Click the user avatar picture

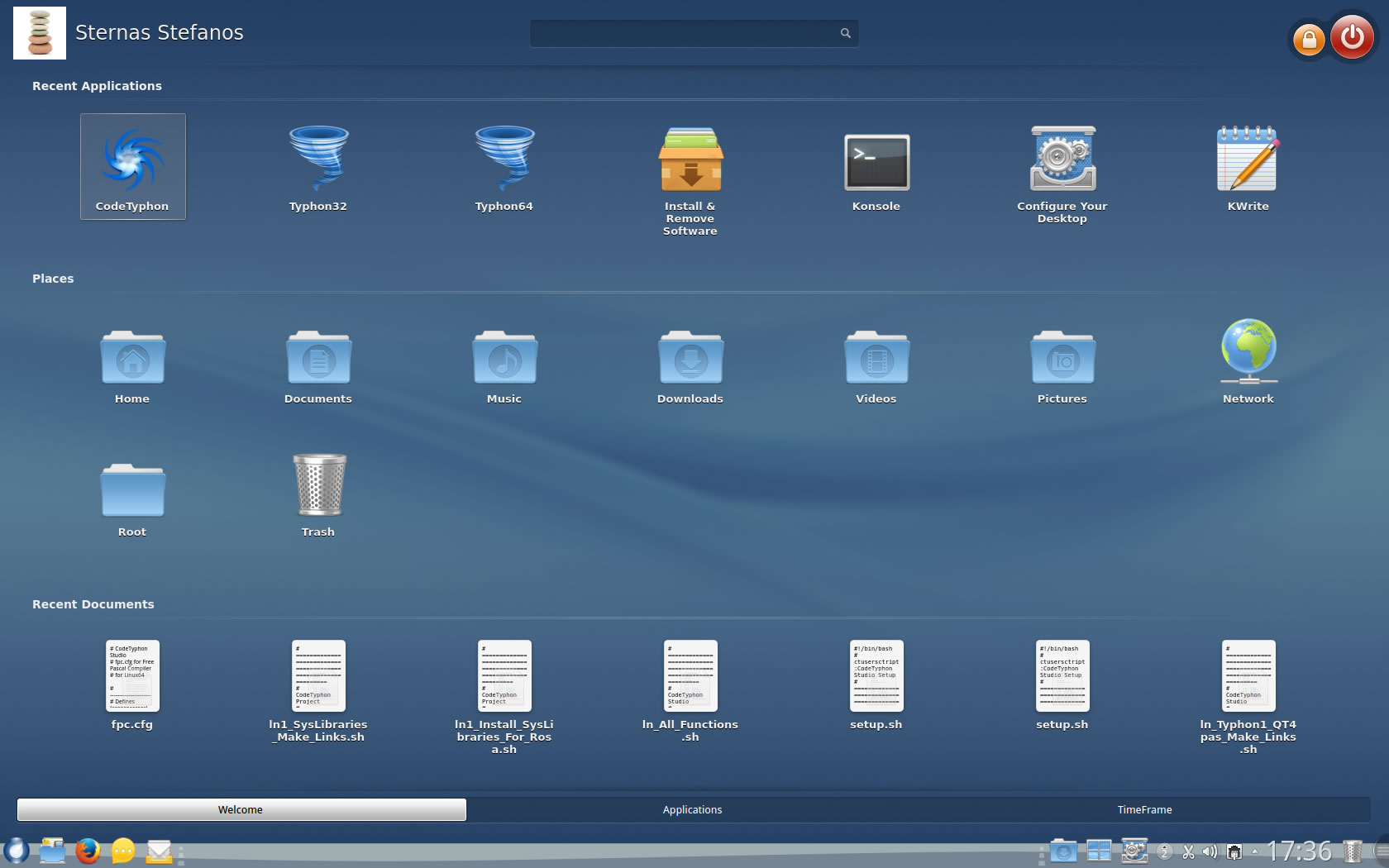coord(40,33)
